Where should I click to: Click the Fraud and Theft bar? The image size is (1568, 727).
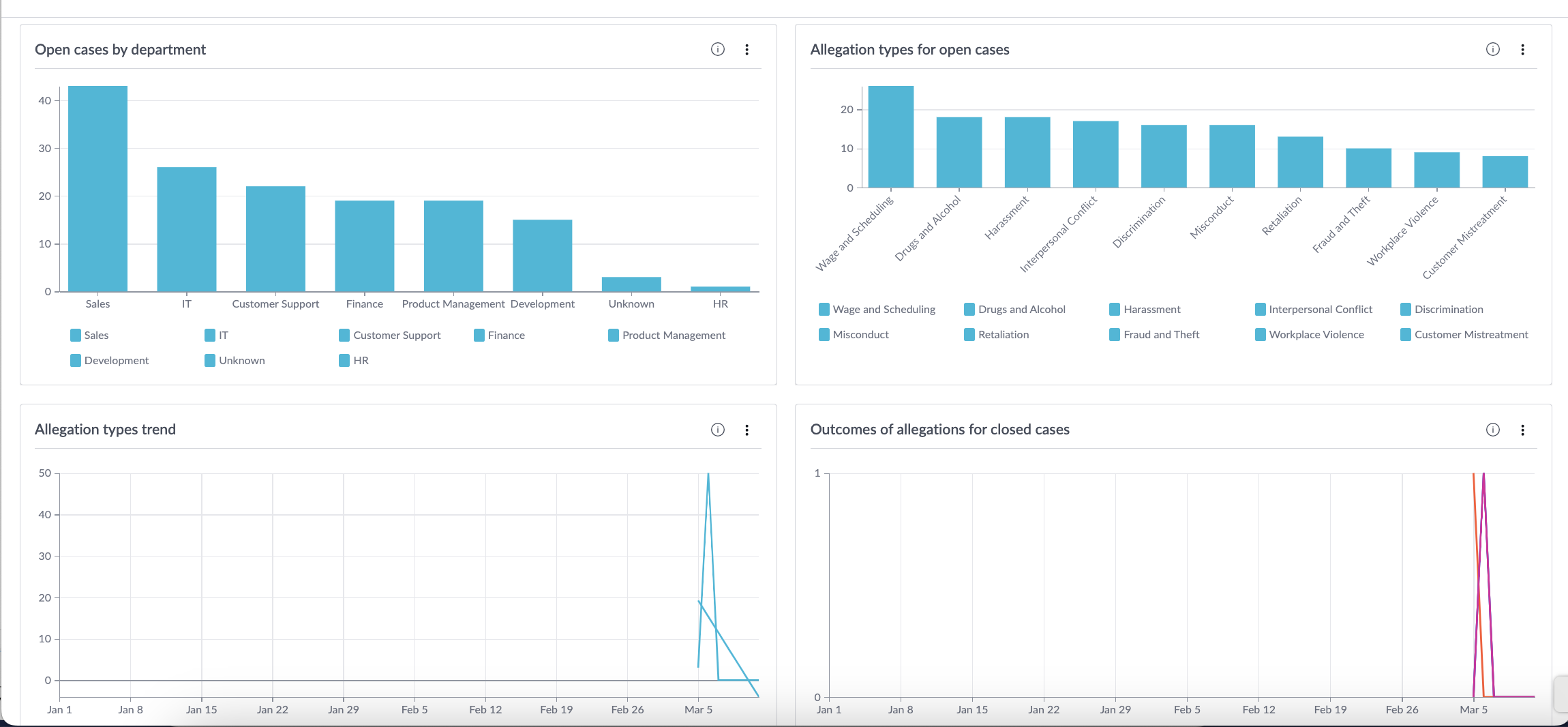pyautogui.click(x=1368, y=168)
